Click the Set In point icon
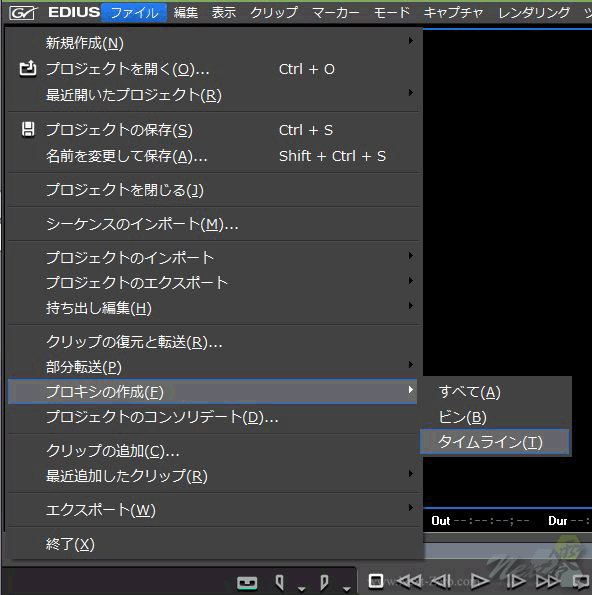 click(280, 582)
